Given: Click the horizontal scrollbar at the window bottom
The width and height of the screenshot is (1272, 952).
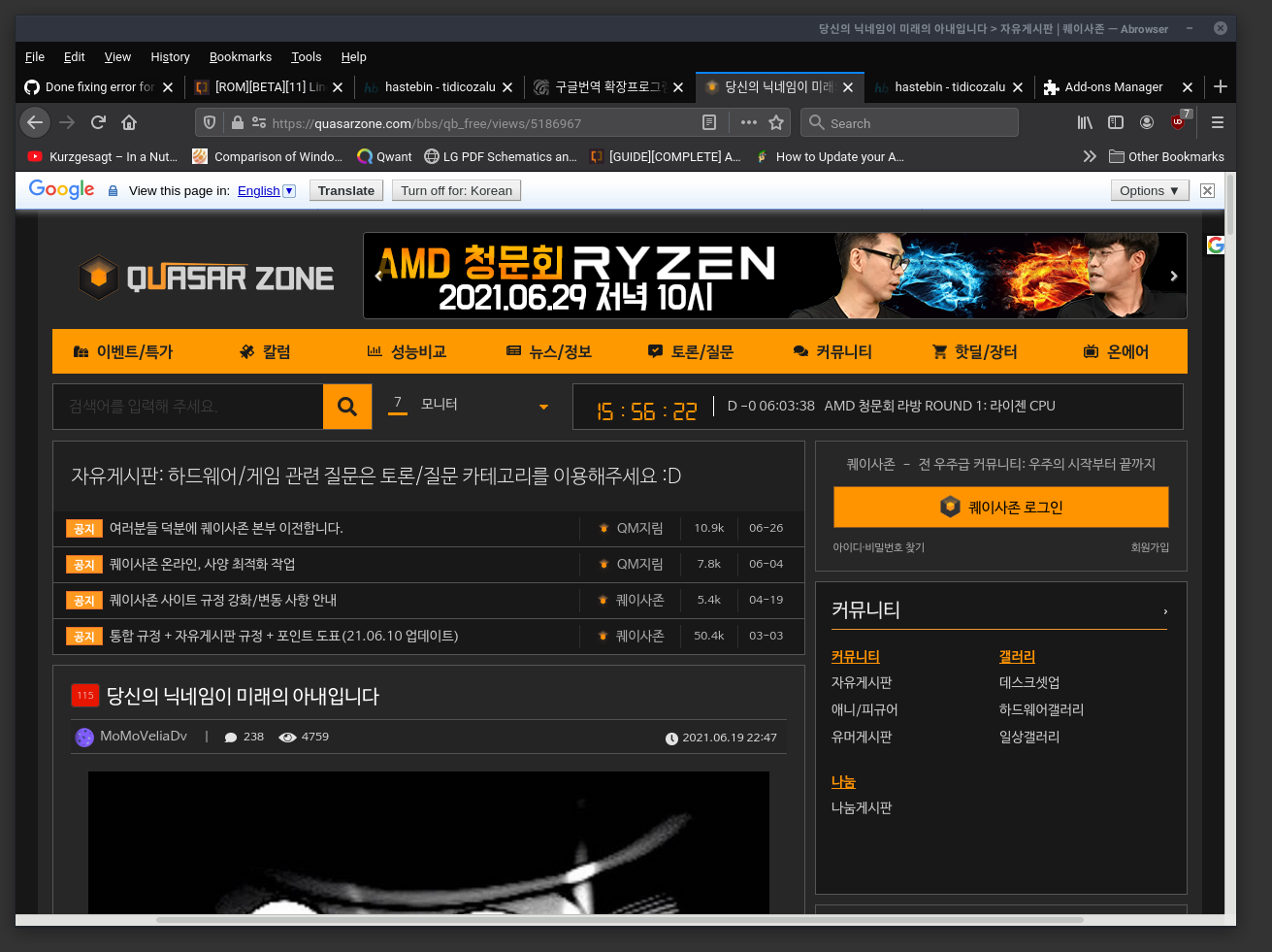Looking at the screenshot, I should [619, 919].
